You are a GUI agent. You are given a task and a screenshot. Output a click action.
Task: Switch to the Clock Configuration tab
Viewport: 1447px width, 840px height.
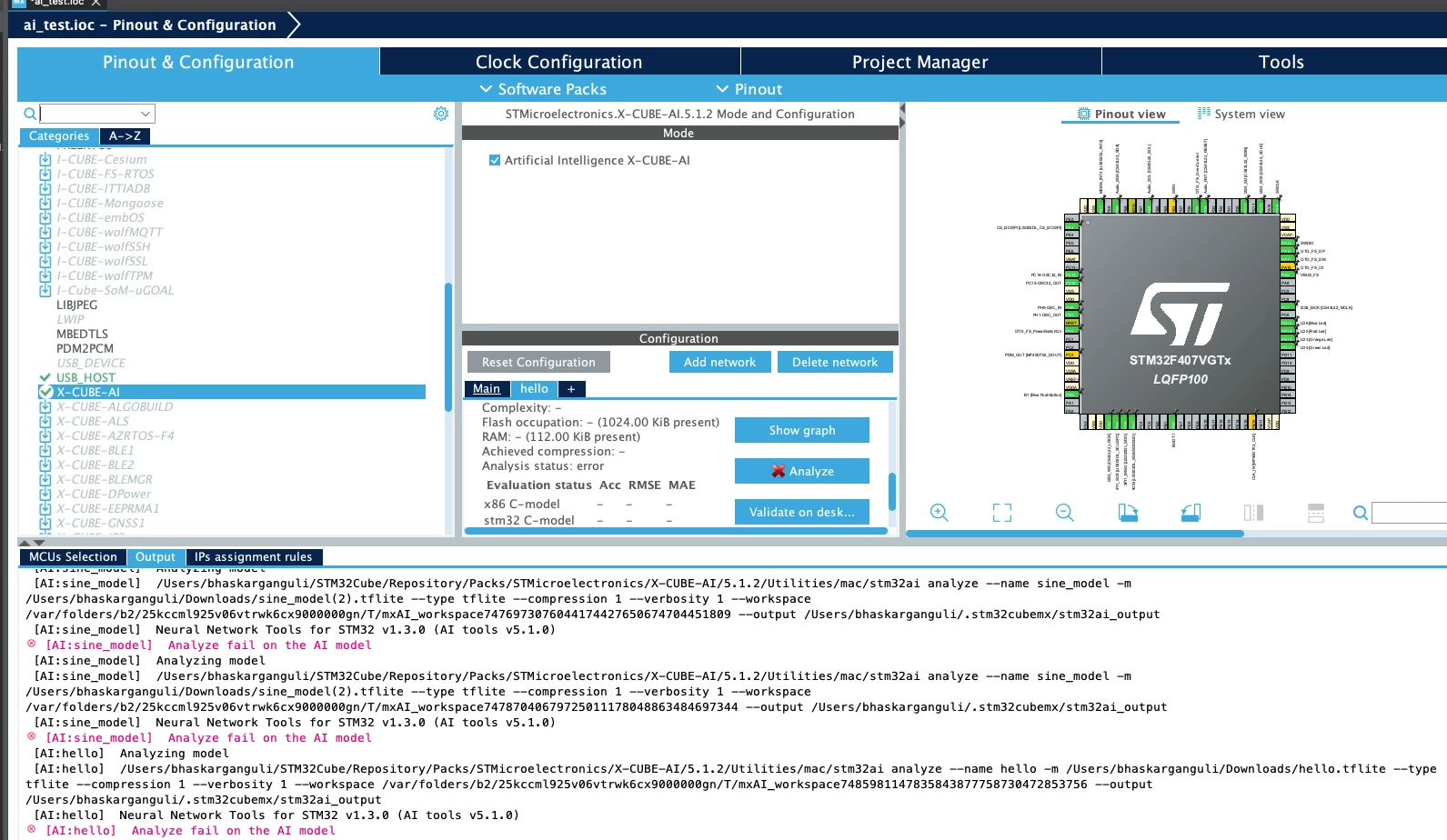(x=559, y=62)
